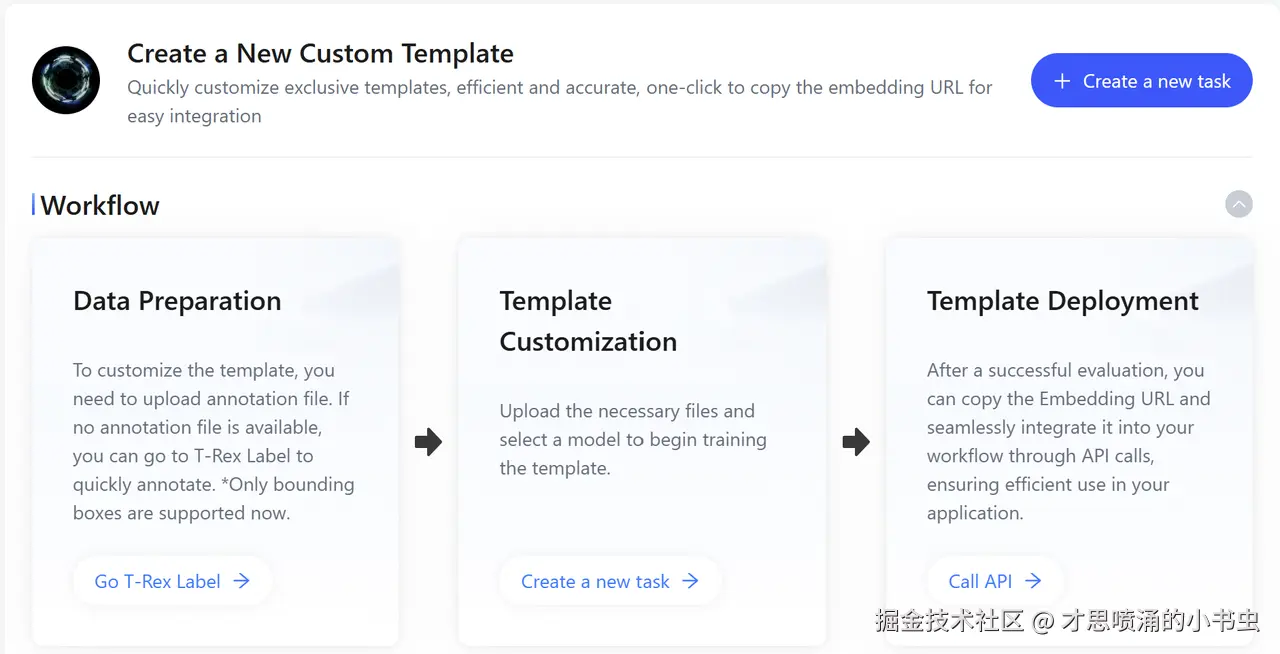This screenshot has width=1280, height=654.
Task: Click the circular template avatar image
Action: [x=66, y=80]
